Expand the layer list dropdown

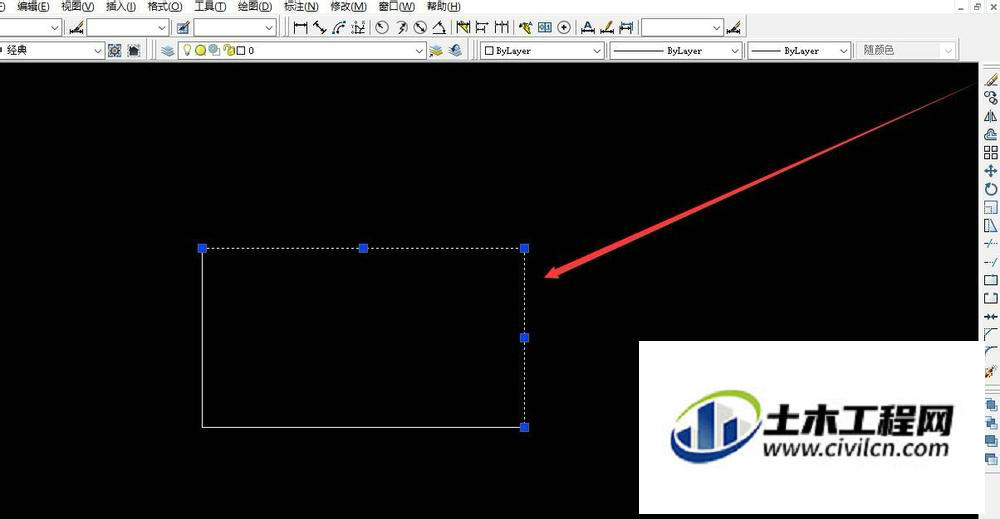click(x=419, y=50)
